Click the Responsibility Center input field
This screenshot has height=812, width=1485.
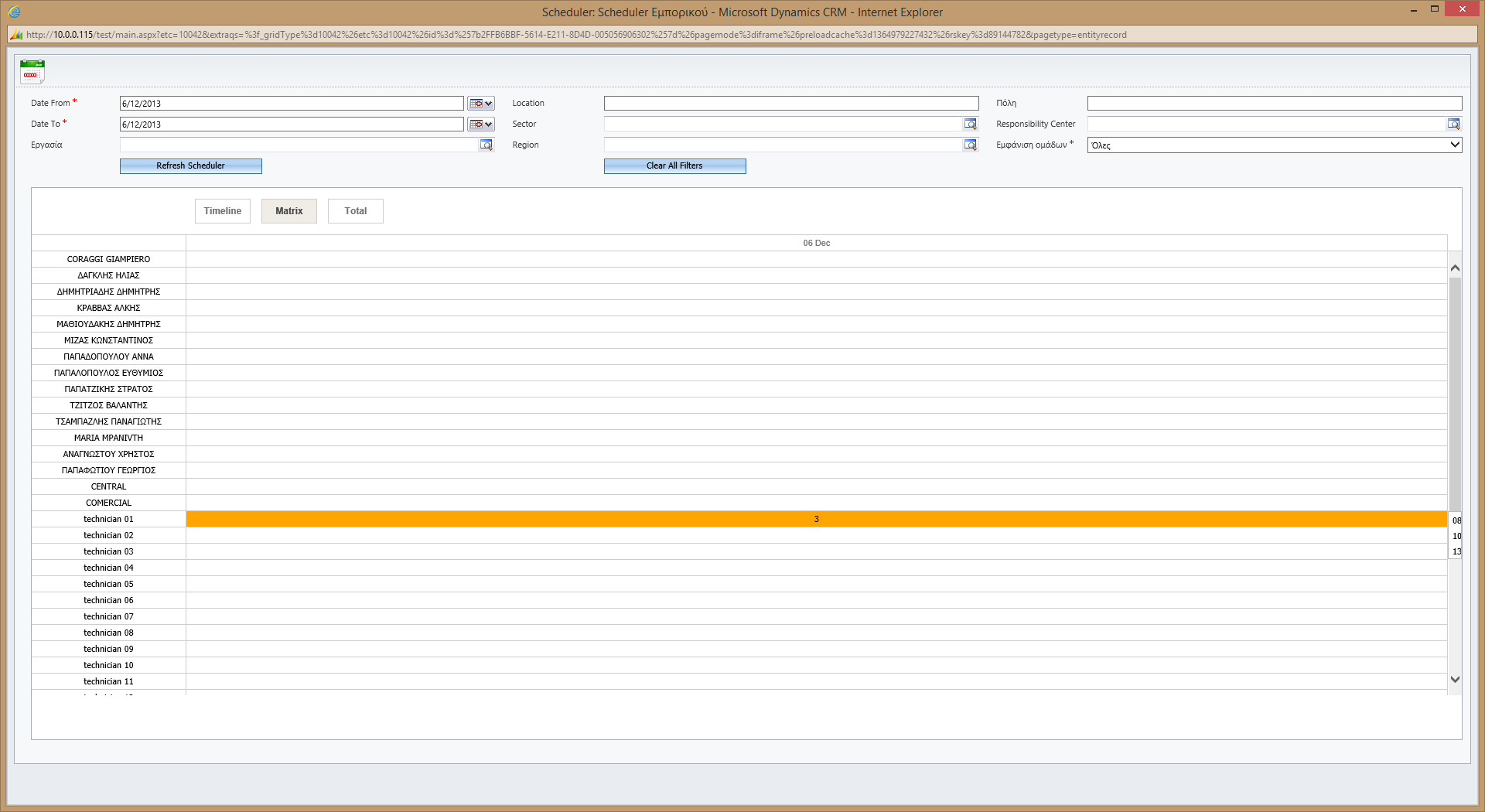tap(1266, 125)
